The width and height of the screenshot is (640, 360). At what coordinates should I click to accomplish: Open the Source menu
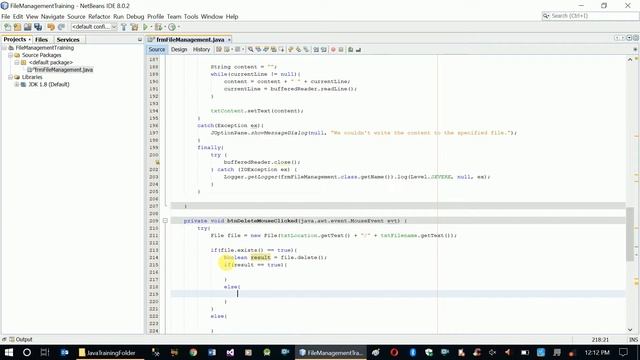point(76,17)
